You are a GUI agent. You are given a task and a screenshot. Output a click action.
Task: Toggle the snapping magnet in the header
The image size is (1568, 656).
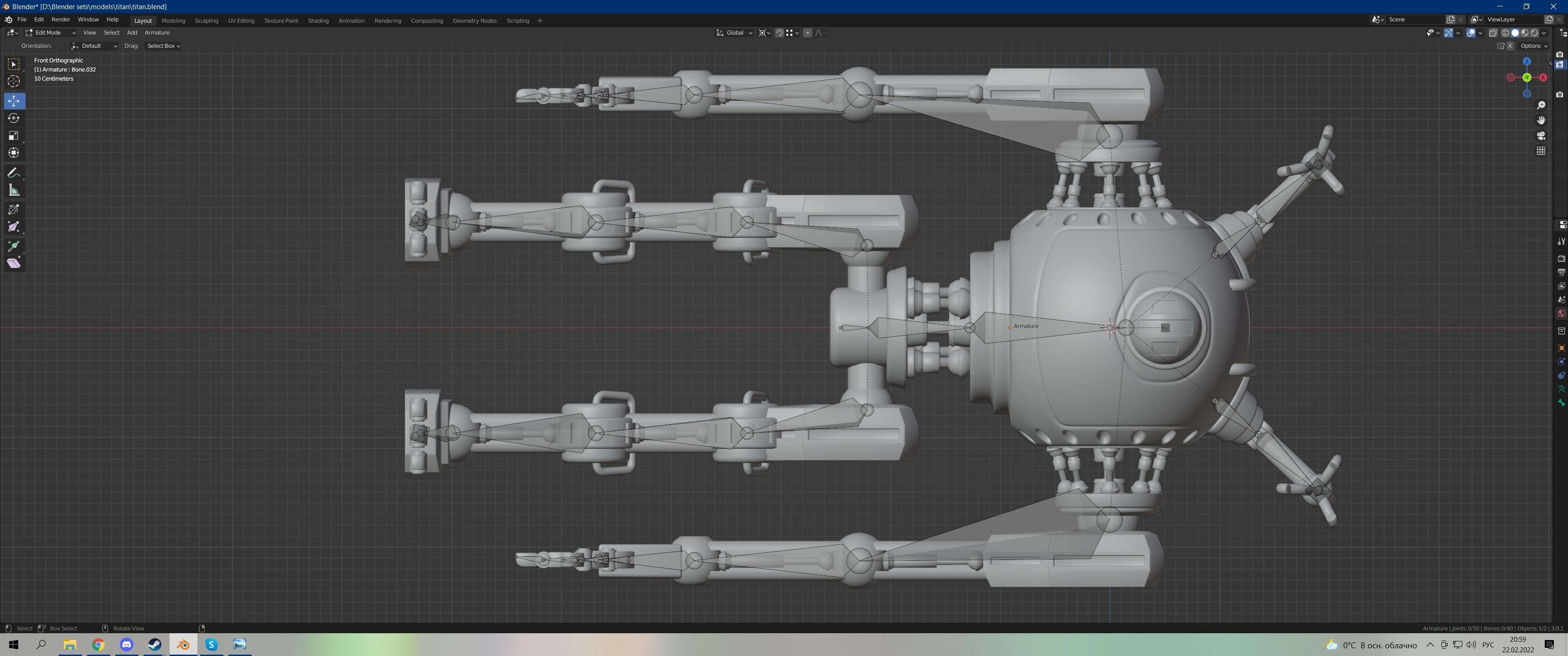[x=780, y=33]
